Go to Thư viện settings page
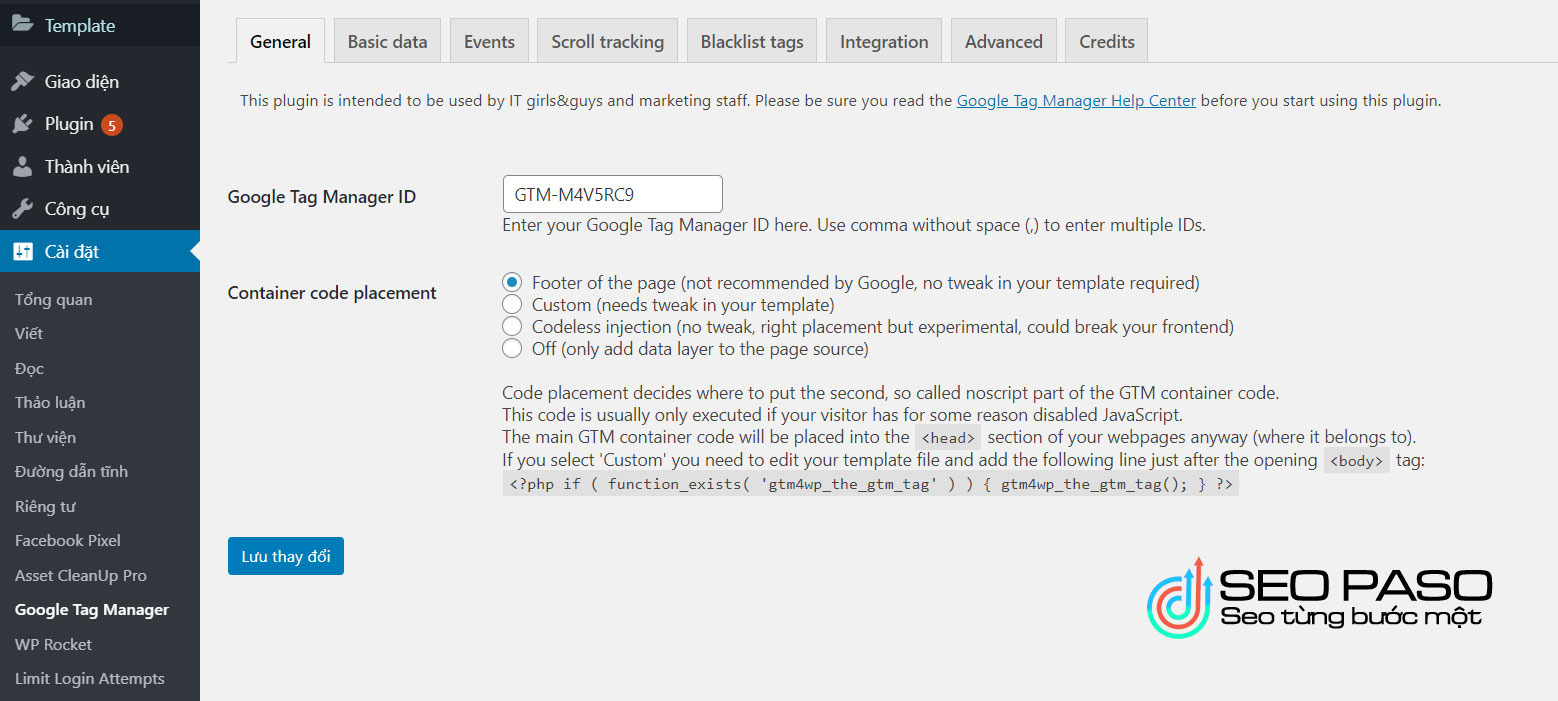Image resolution: width=1558 pixels, height=701 pixels. click(x=45, y=437)
